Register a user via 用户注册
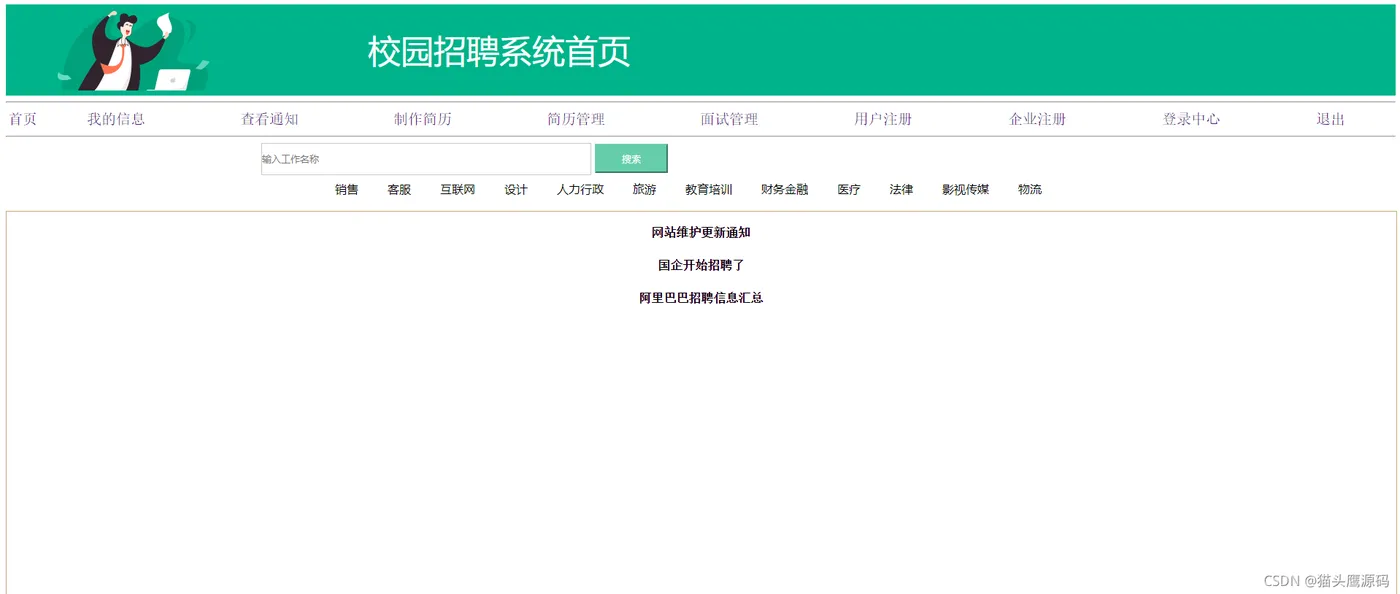This screenshot has height=594, width=1400. point(884,118)
